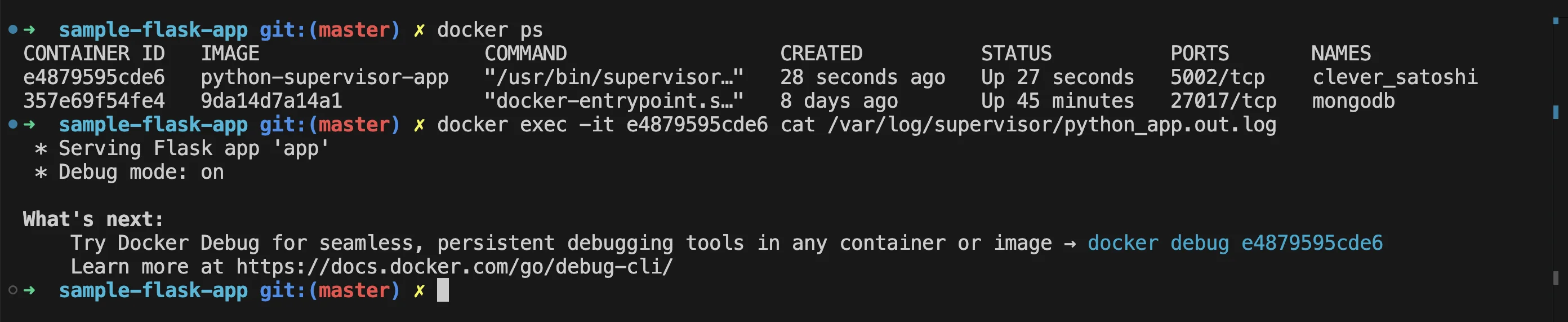Click the yellow ✗ marker on the last prompt
The height and width of the screenshot is (322, 1568).
pyautogui.click(x=419, y=291)
